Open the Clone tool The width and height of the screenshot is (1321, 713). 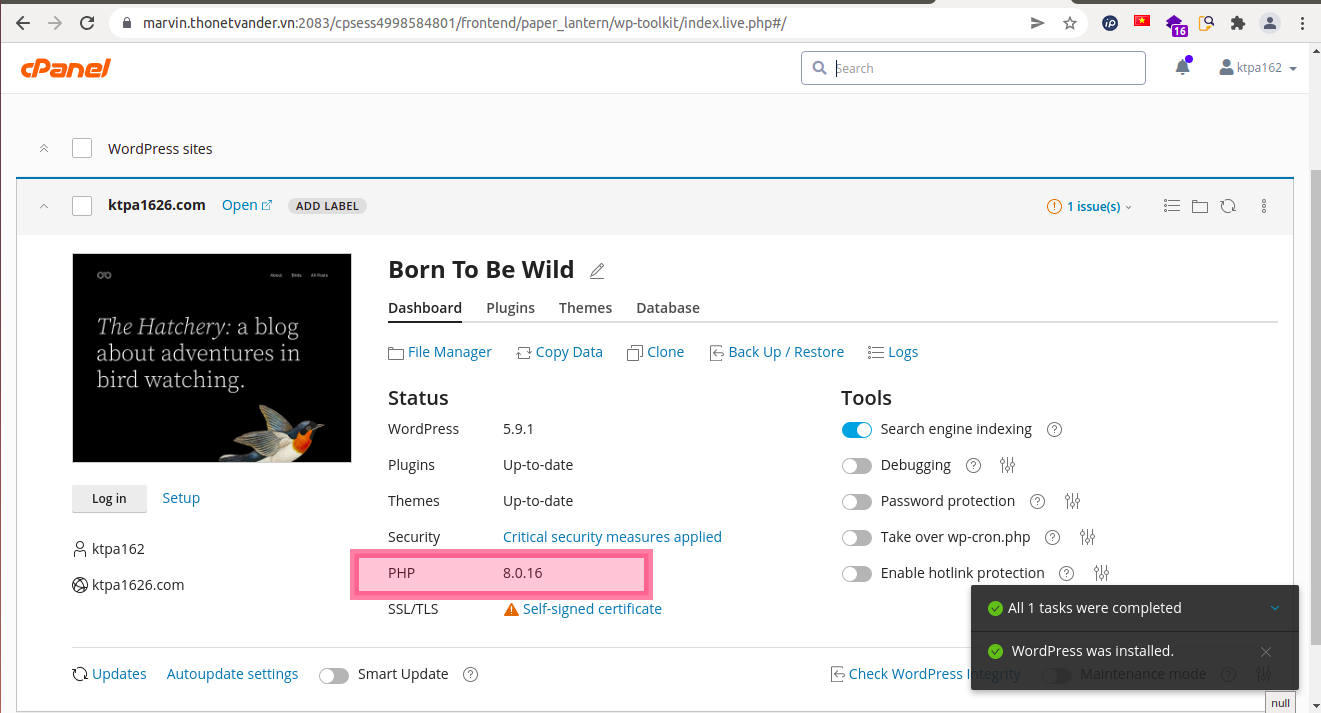655,352
